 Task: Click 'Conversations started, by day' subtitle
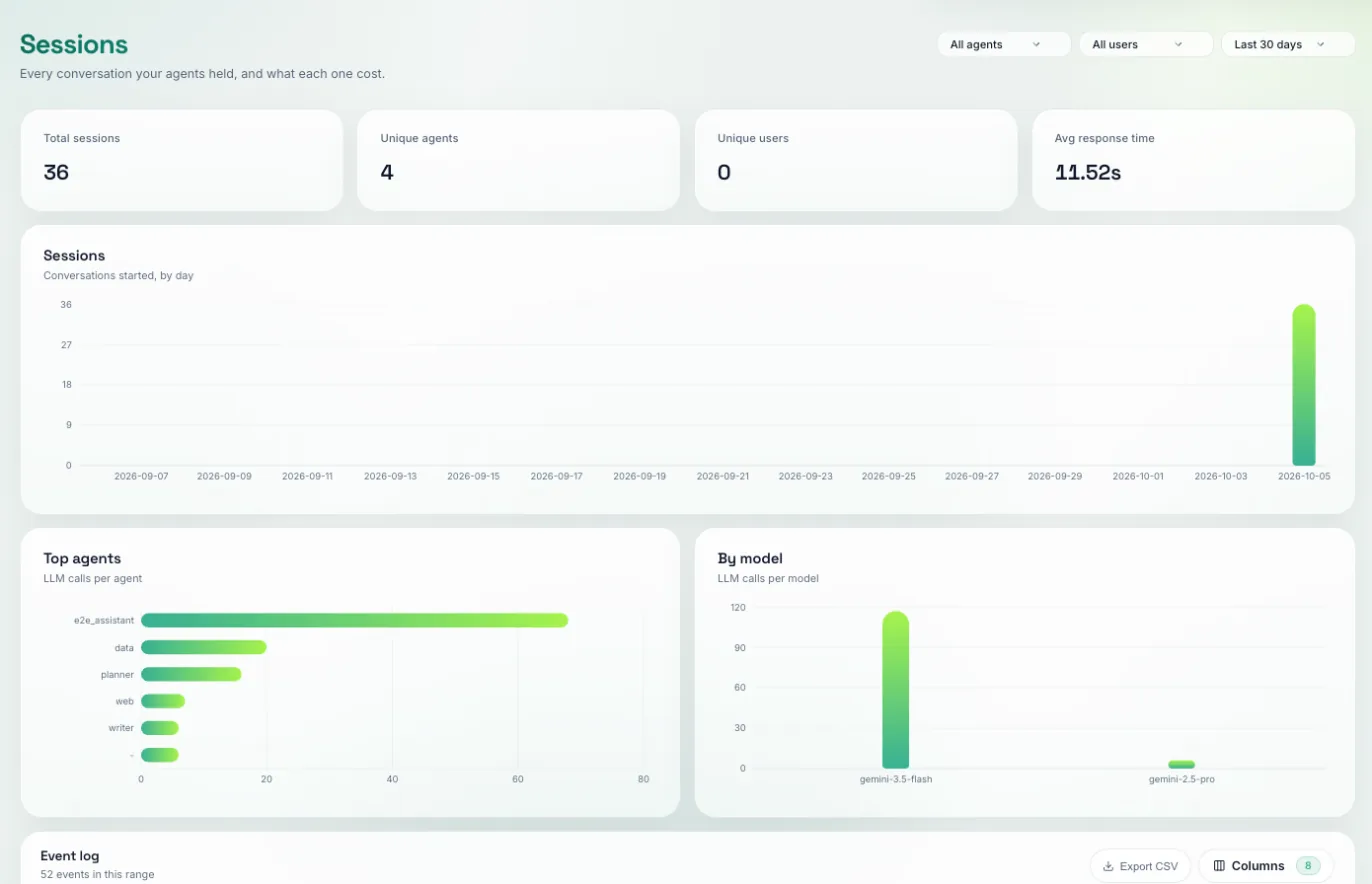(x=119, y=275)
